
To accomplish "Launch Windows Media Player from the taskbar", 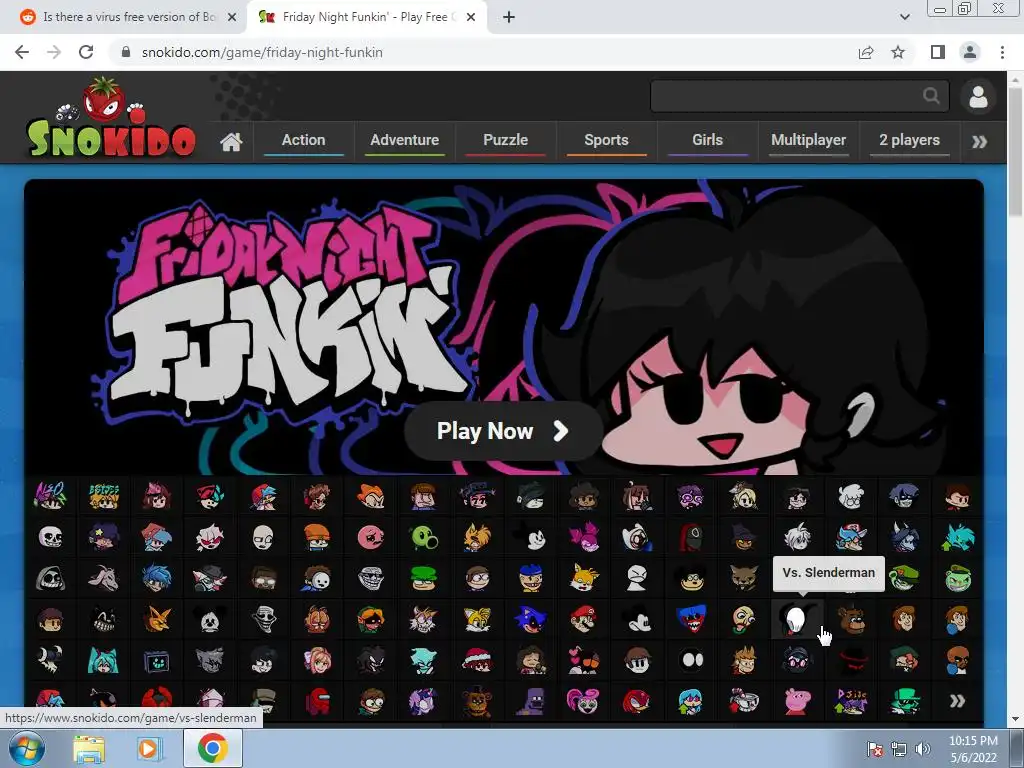I will tap(149, 748).
